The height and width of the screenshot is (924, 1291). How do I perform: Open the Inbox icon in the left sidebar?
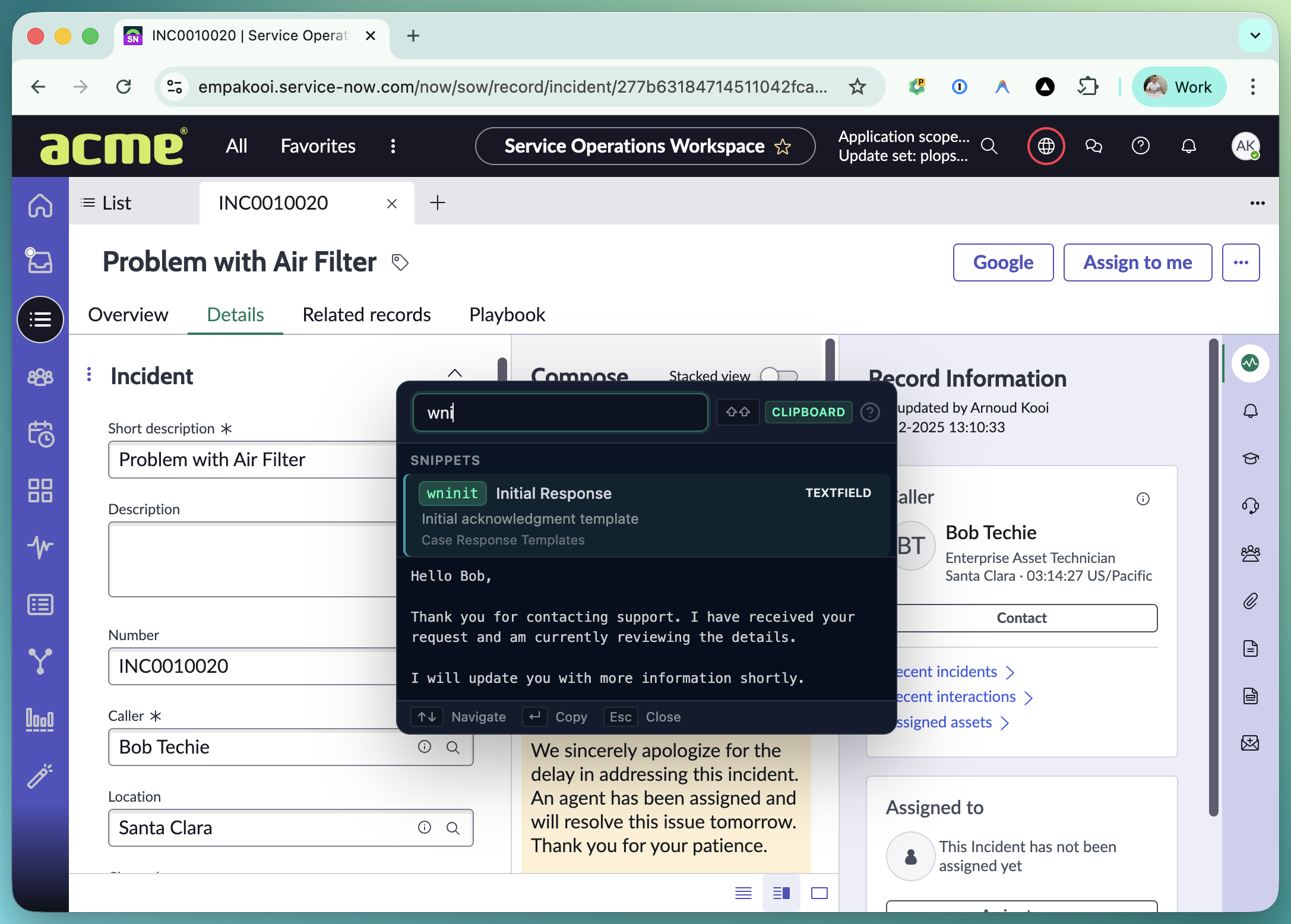pyautogui.click(x=39, y=261)
